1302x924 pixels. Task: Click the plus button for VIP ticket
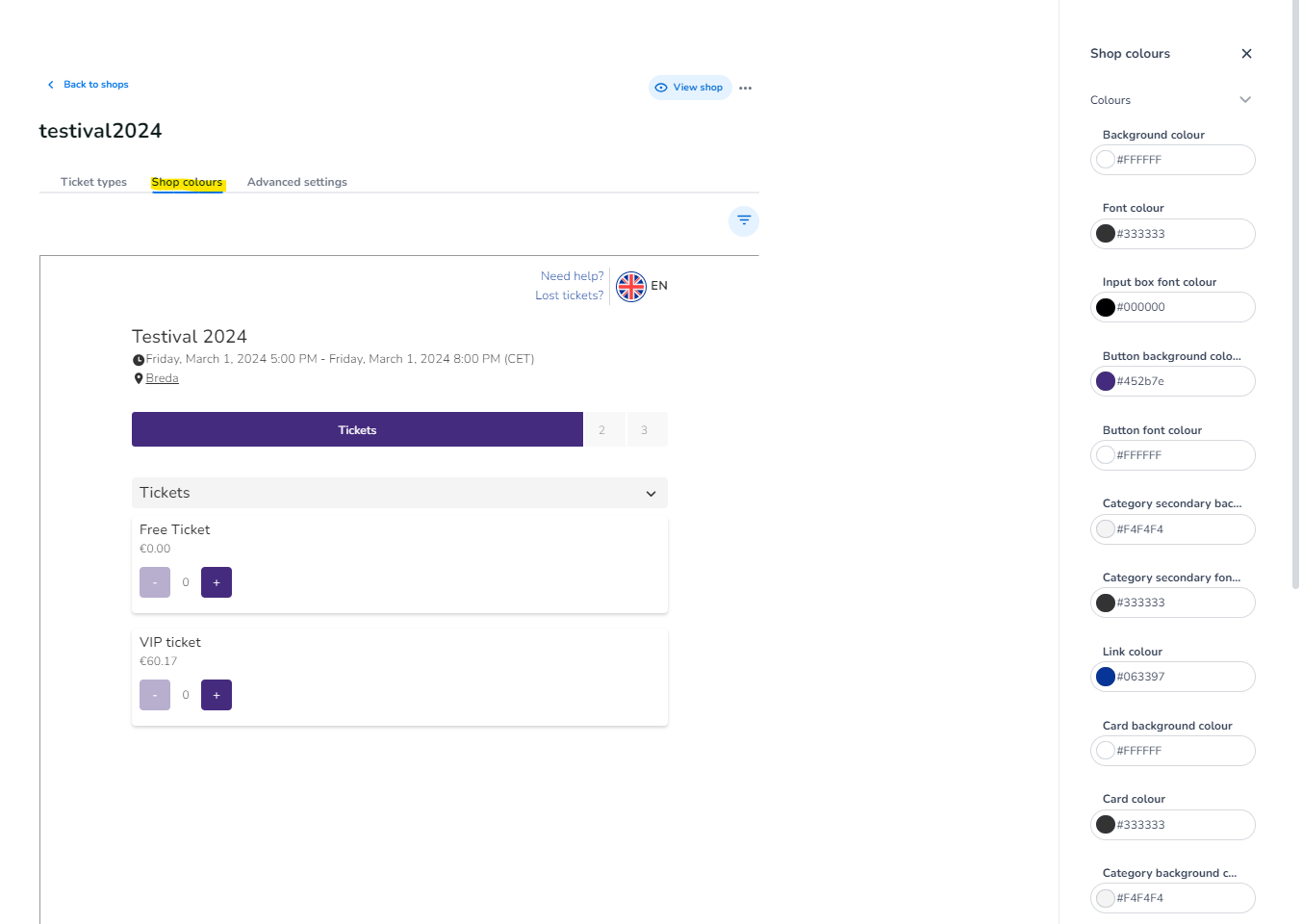(217, 695)
